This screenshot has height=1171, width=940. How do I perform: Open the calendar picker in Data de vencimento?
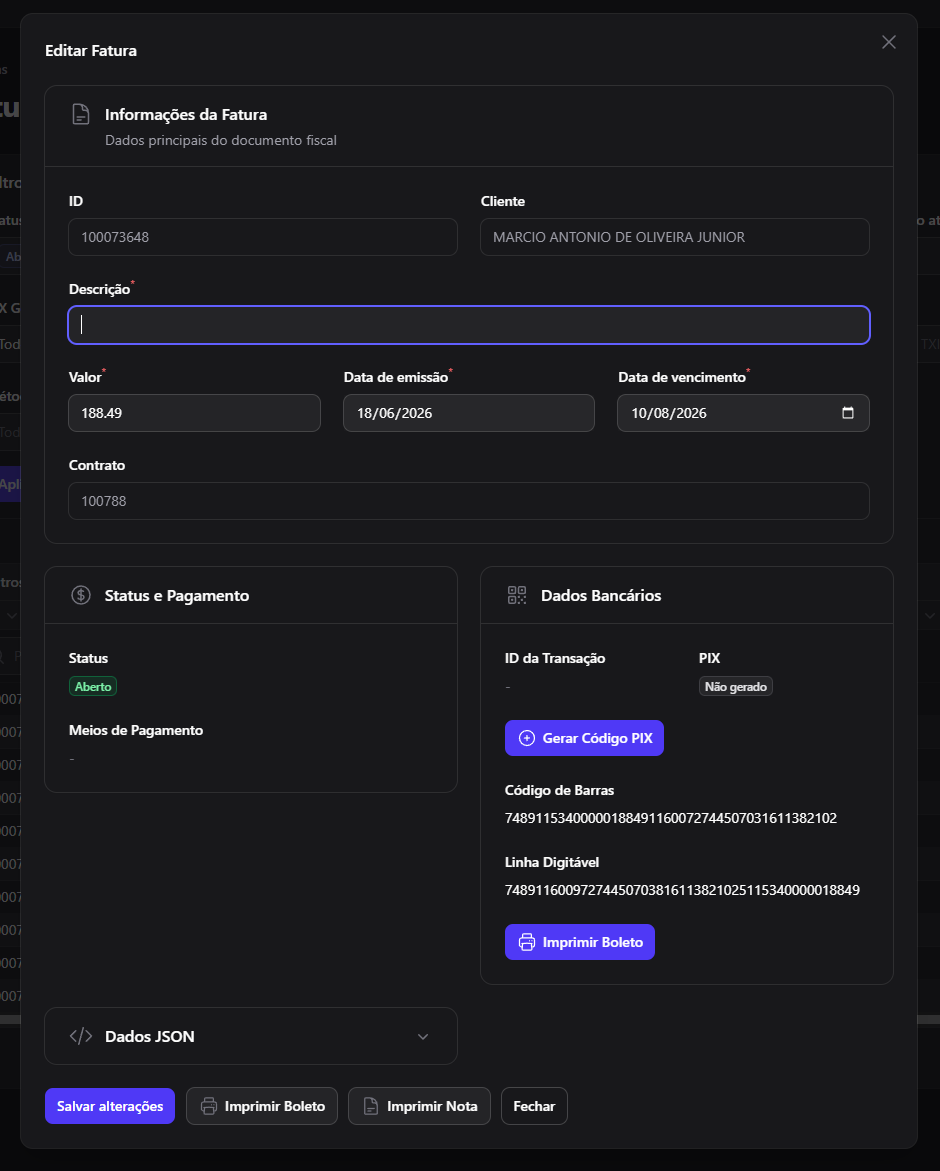(x=847, y=413)
